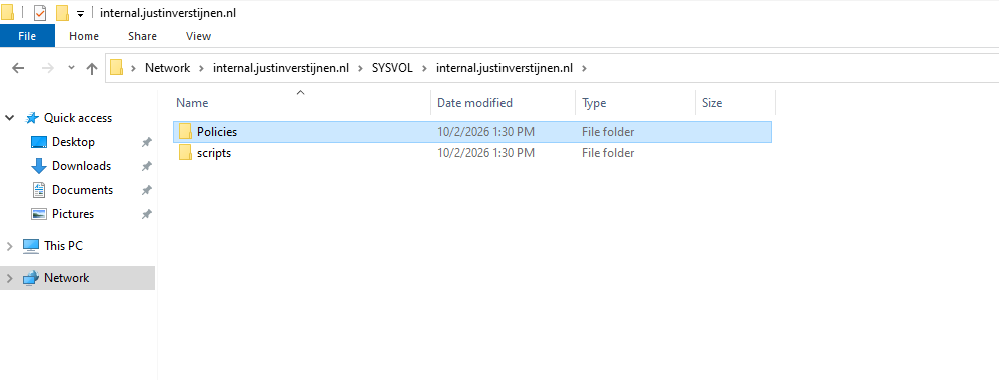
Task: Click the scripts folder icon
Action: click(185, 153)
